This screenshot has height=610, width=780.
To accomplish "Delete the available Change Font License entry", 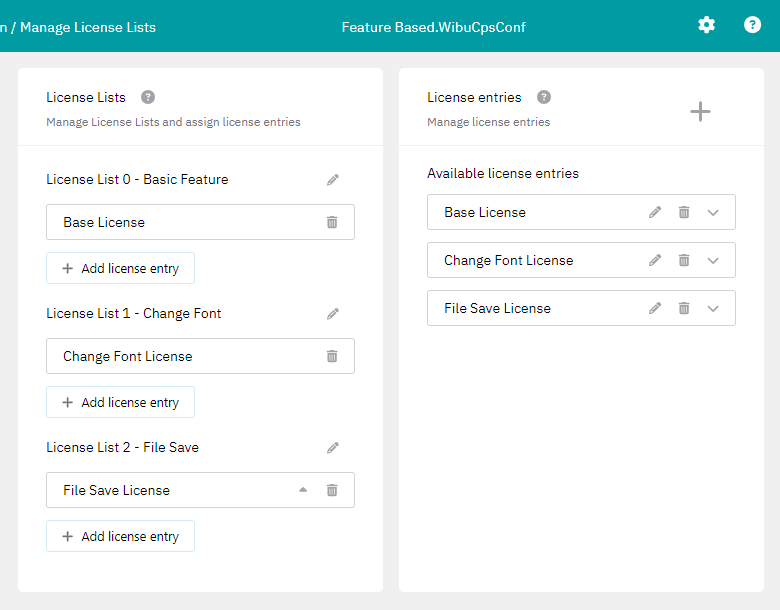I will 684,260.
